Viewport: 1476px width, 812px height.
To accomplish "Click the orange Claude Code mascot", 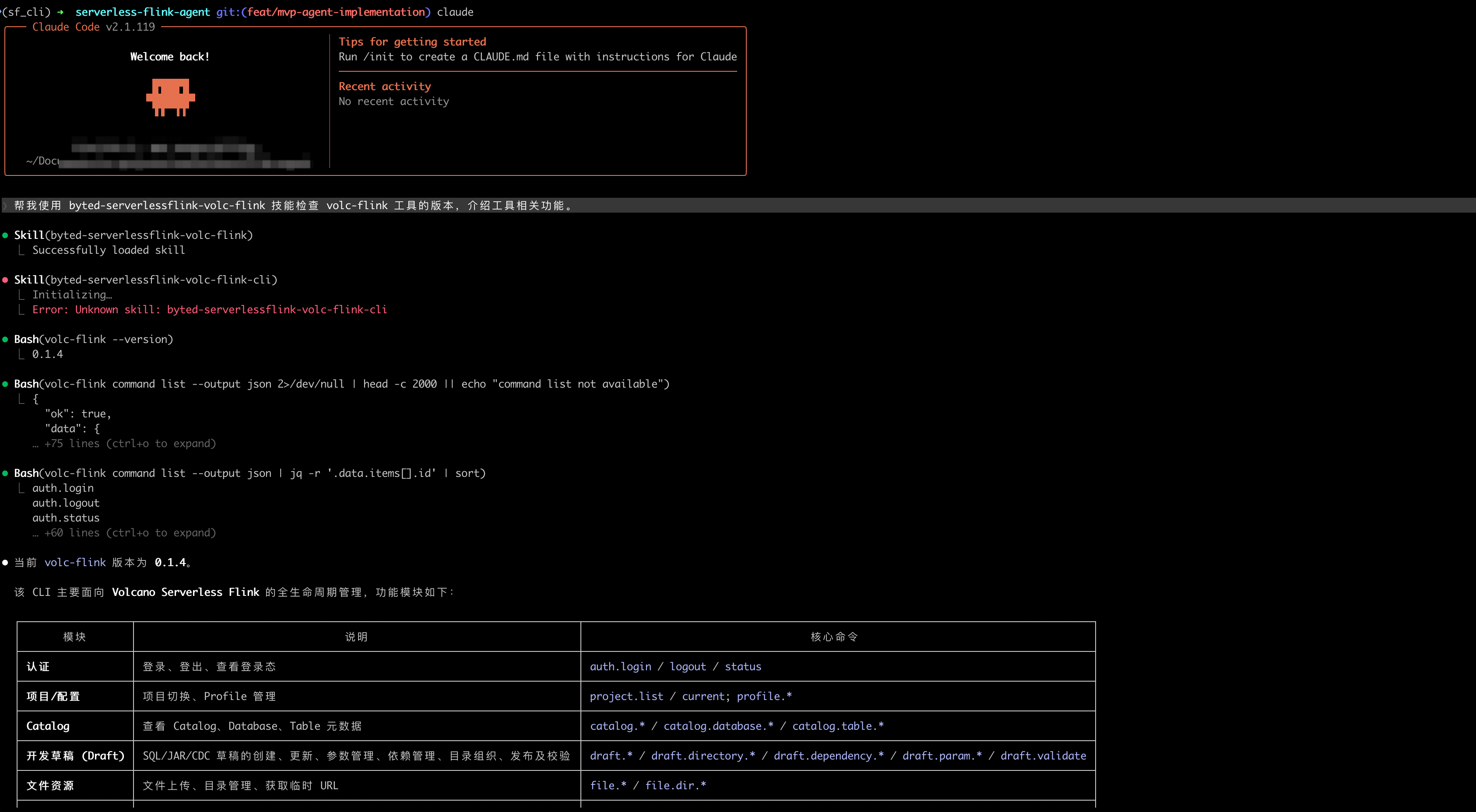I will pos(170,98).
